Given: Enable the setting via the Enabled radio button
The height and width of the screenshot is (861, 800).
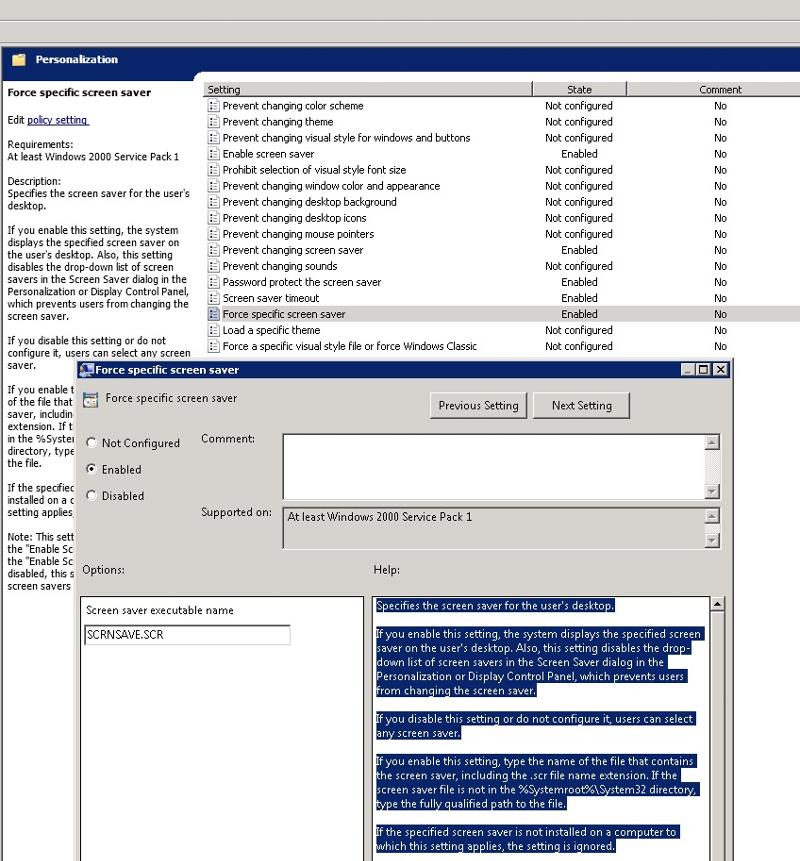Looking at the screenshot, I should 91,470.
